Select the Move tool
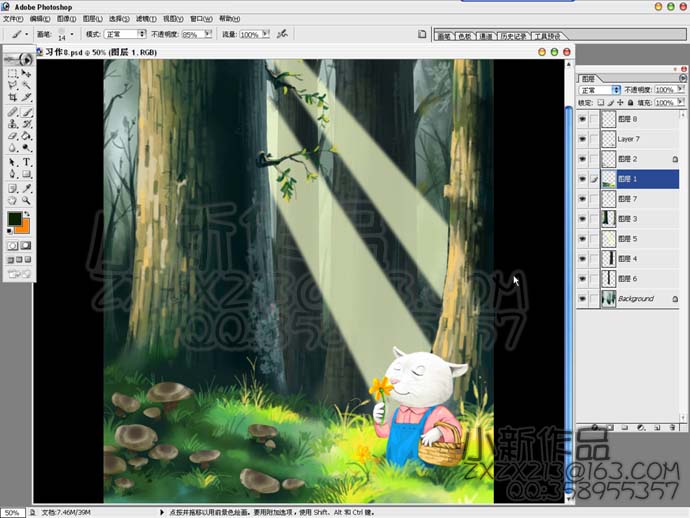This screenshot has width=690, height=518. pos(26,73)
